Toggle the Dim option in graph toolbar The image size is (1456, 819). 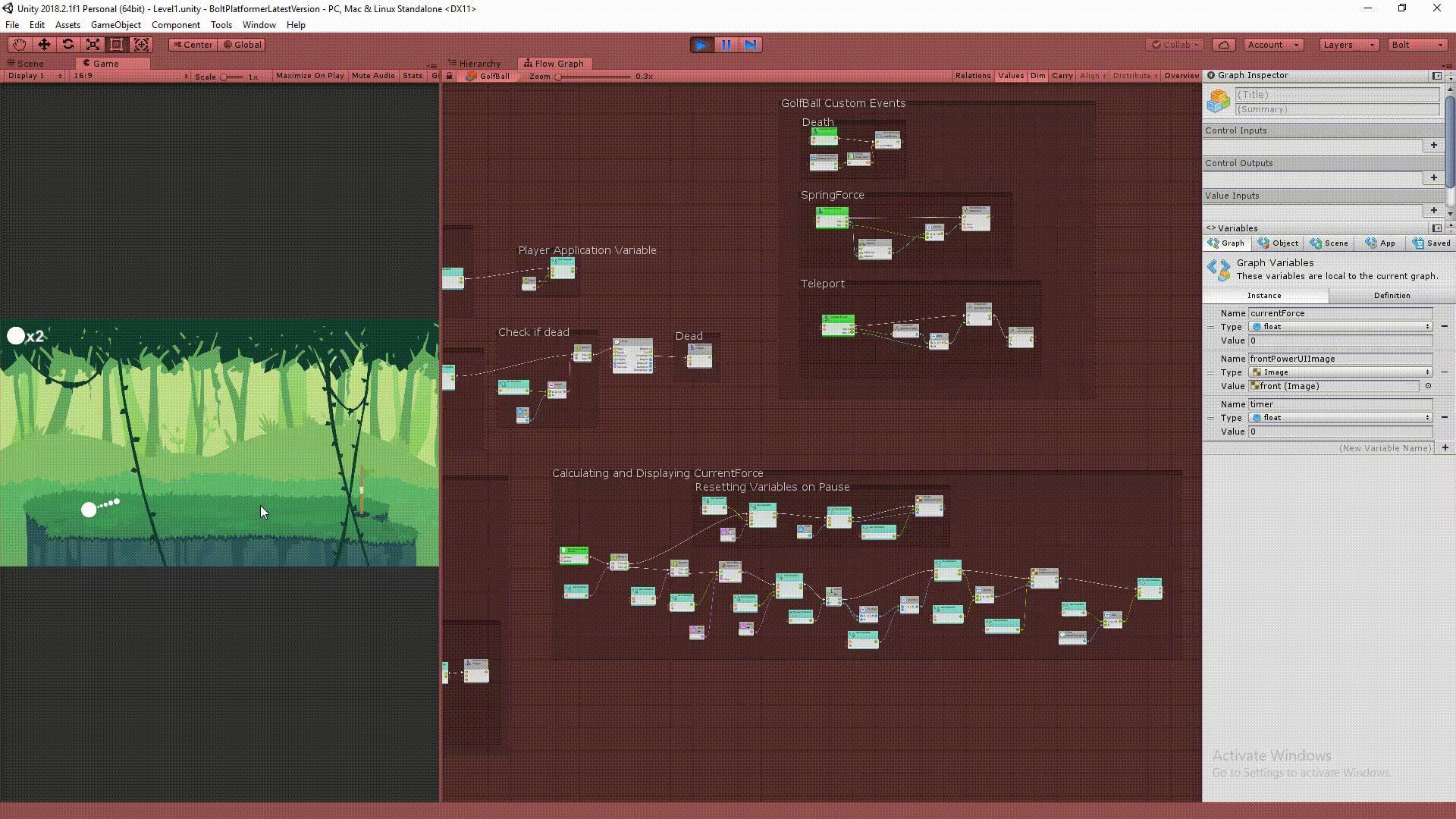(1037, 76)
